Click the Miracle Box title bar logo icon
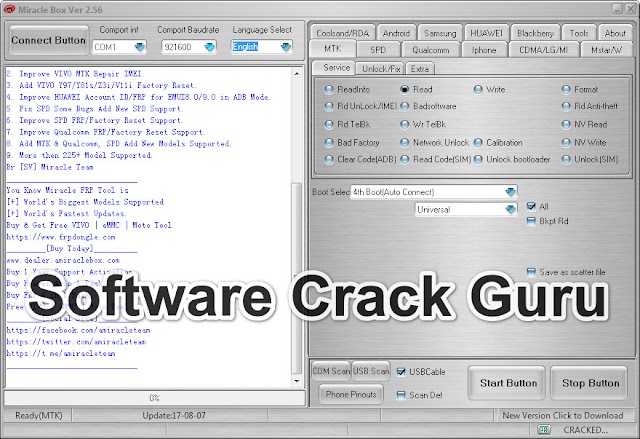This screenshot has height=439, width=640. coord(9,9)
